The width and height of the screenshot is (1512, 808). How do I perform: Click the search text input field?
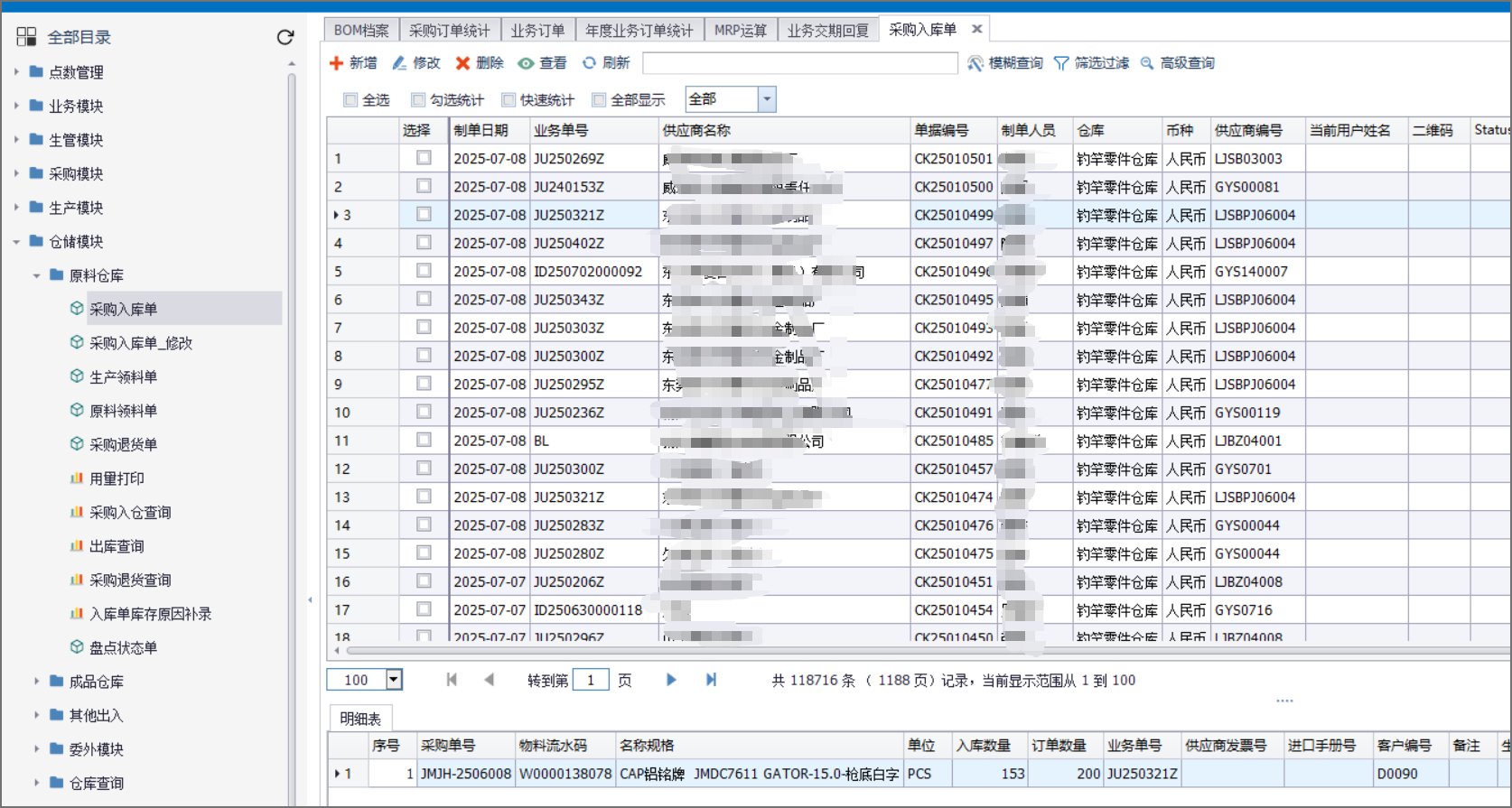(x=799, y=63)
